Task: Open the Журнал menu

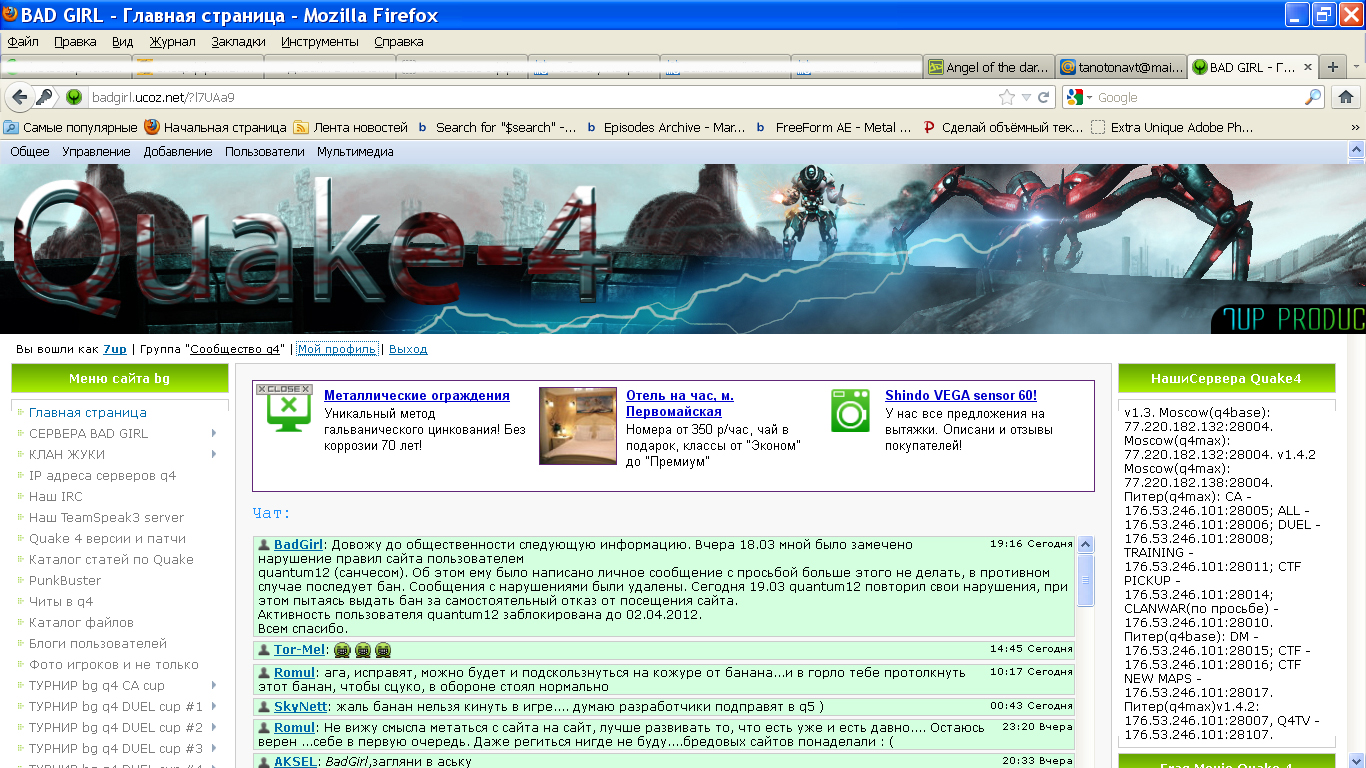Action: tap(172, 42)
